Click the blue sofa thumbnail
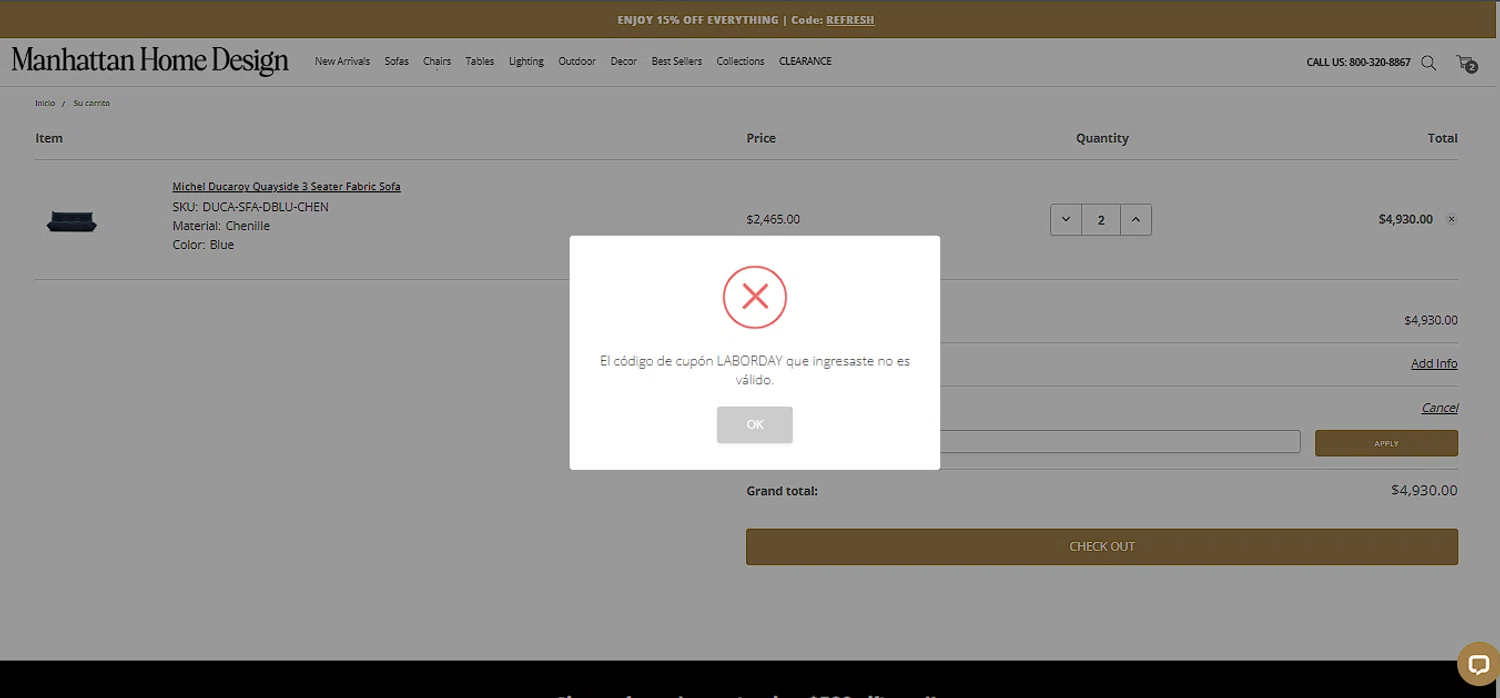Image resolution: width=1500 pixels, height=698 pixels. (71, 221)
